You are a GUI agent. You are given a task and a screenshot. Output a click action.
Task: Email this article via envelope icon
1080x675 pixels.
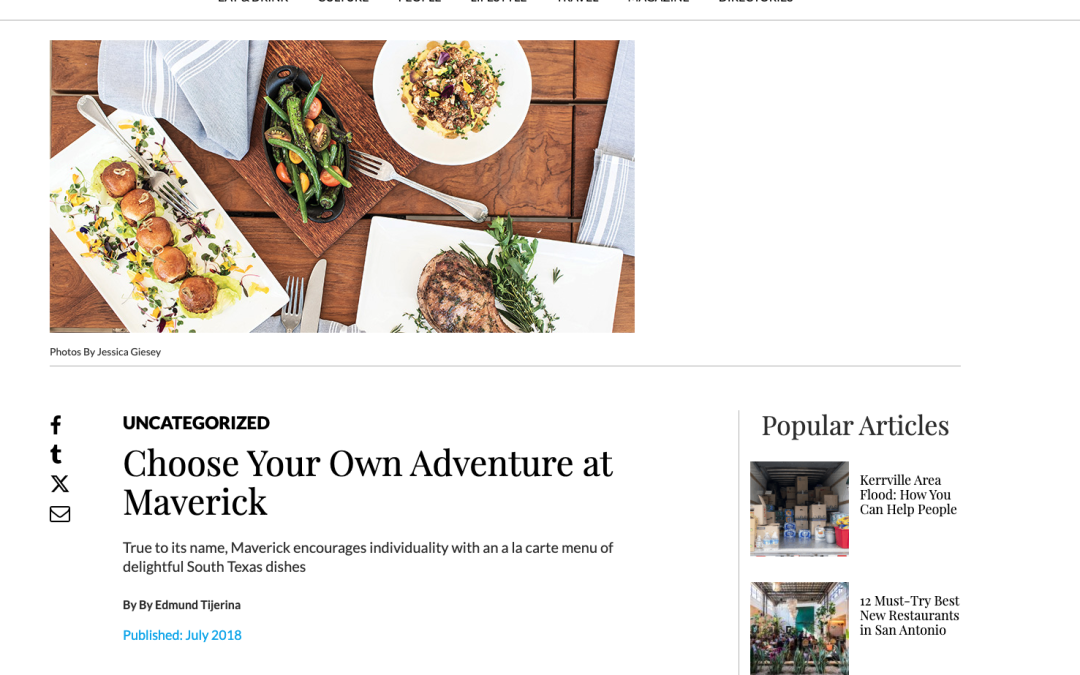(x=60, y=514)
